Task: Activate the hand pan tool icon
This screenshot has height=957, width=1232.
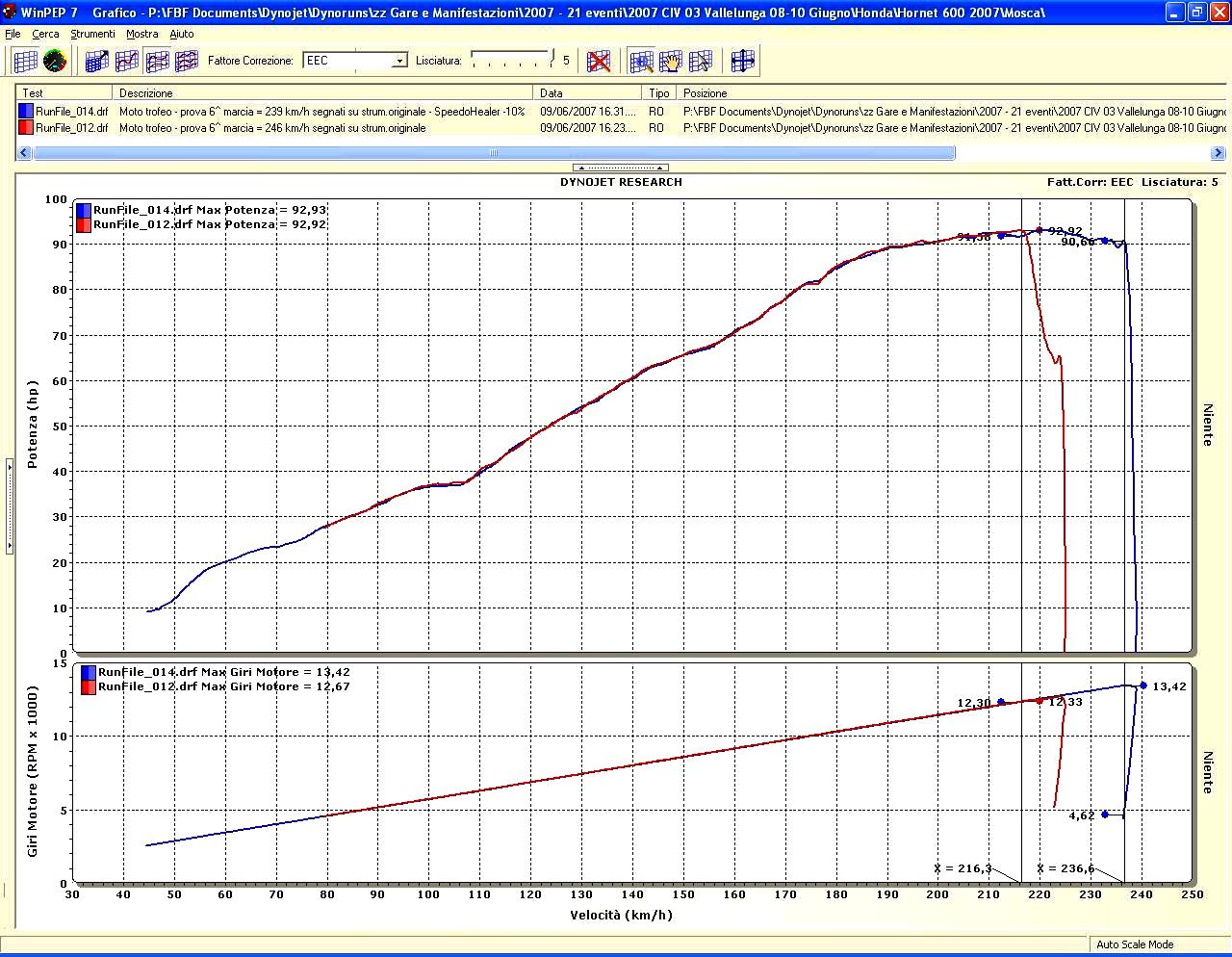Action: (671, 61)
